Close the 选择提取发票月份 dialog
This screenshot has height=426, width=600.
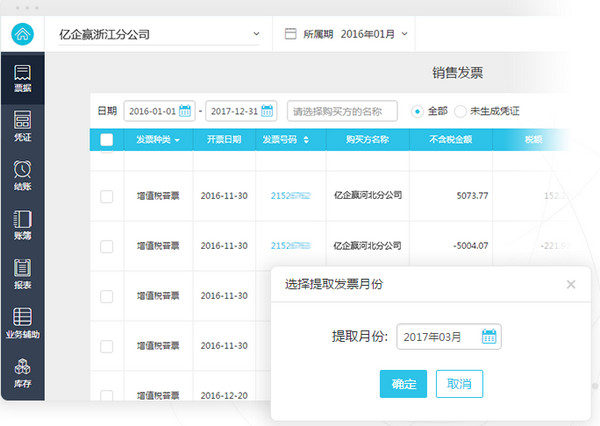(x=571, y=284)
